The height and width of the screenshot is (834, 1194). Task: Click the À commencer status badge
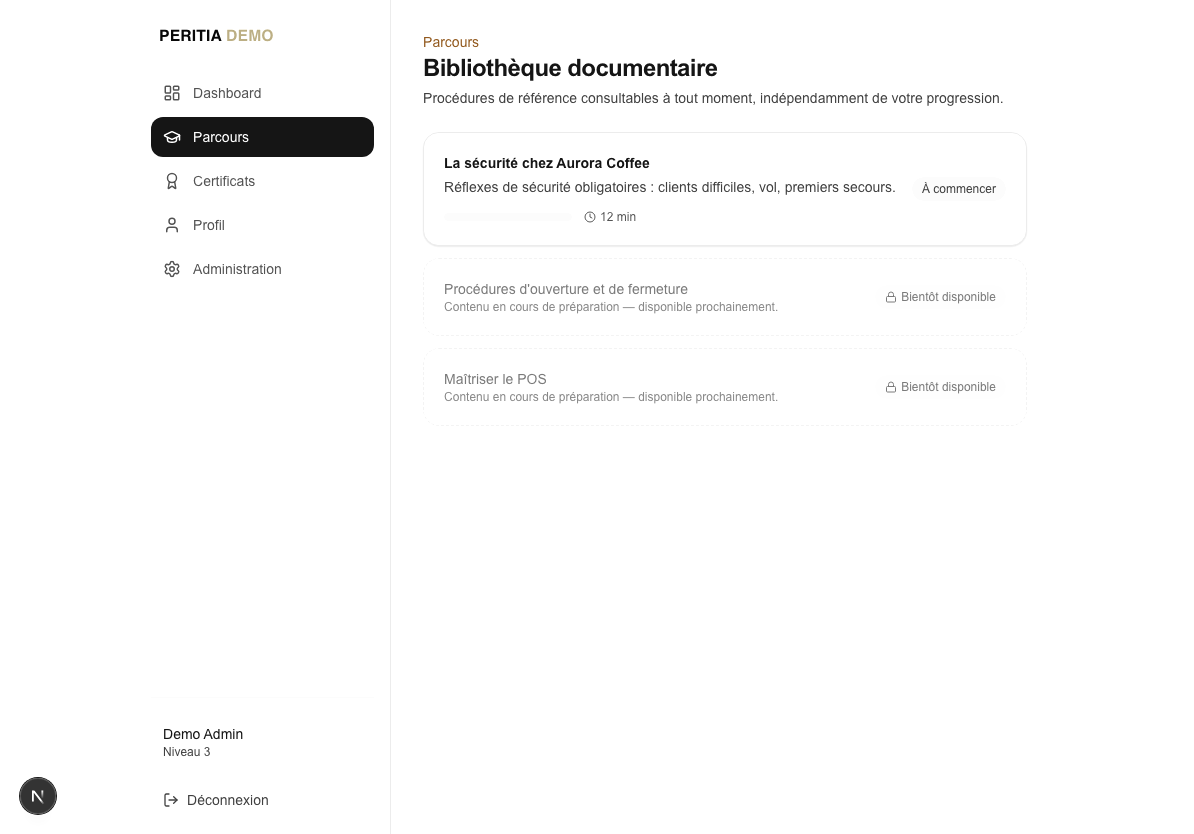click(x=959, y=189)
